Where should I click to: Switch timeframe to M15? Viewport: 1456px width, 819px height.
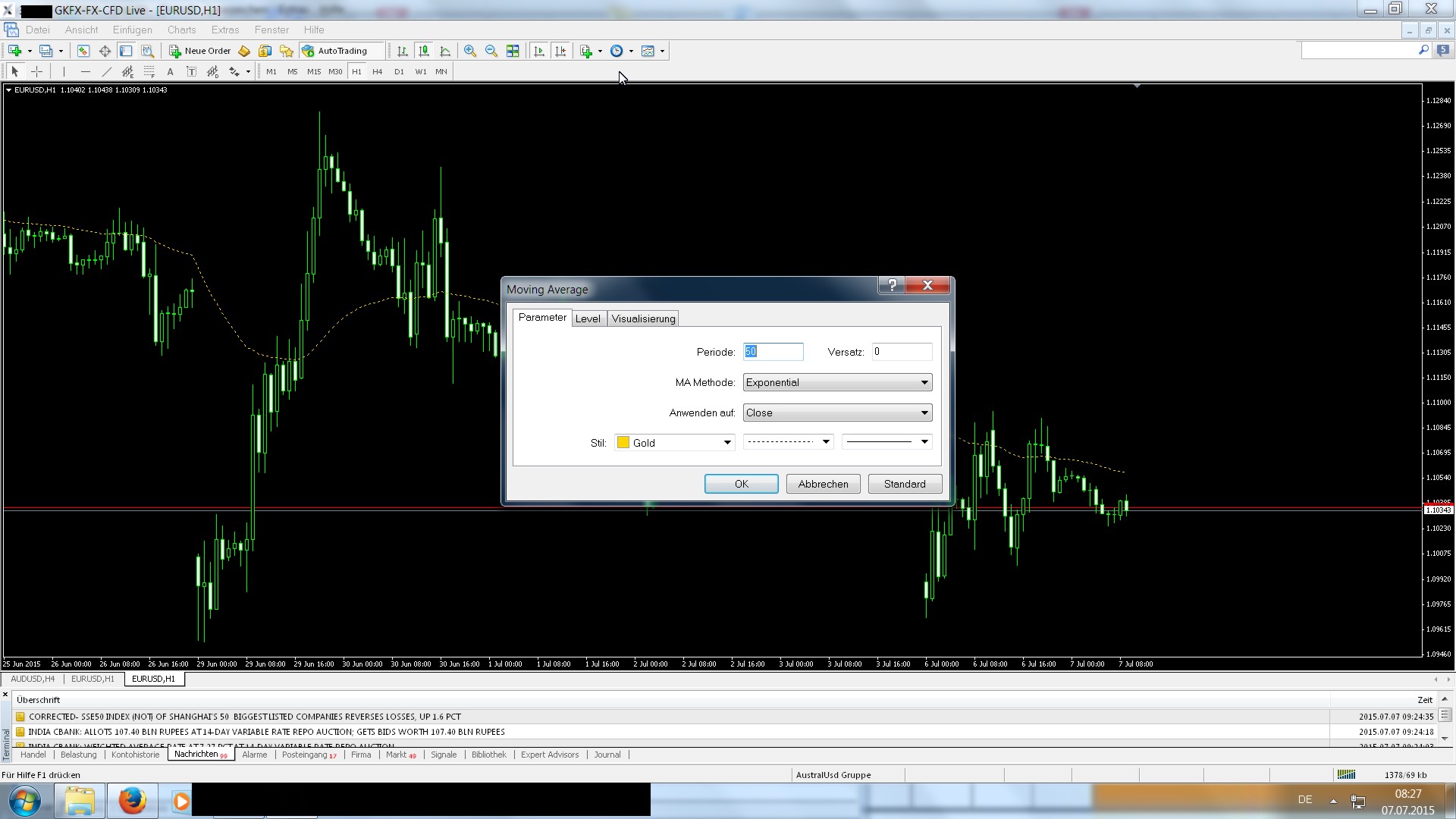point(313,71)
